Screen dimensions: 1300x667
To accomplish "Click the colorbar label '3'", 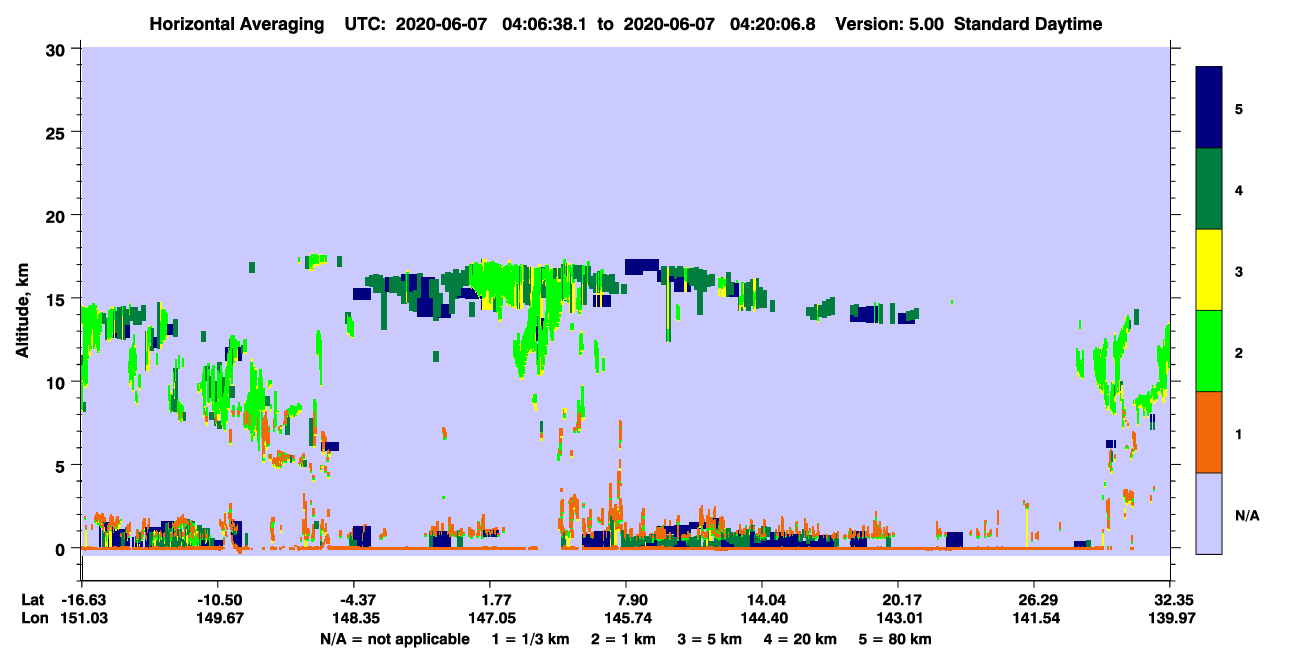I will pos(1239,271).
